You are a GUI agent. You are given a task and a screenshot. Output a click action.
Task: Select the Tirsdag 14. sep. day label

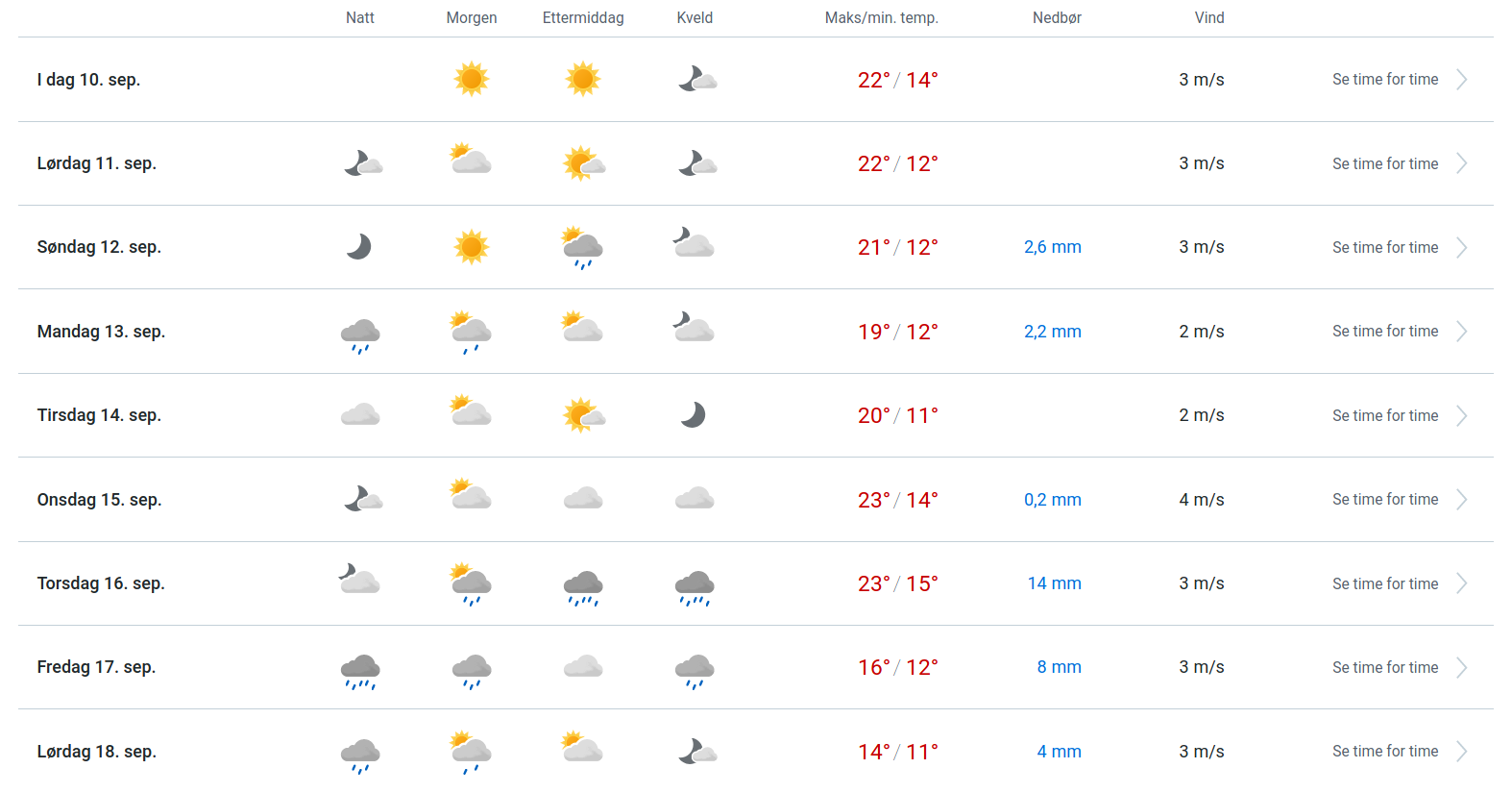point(99,415)
